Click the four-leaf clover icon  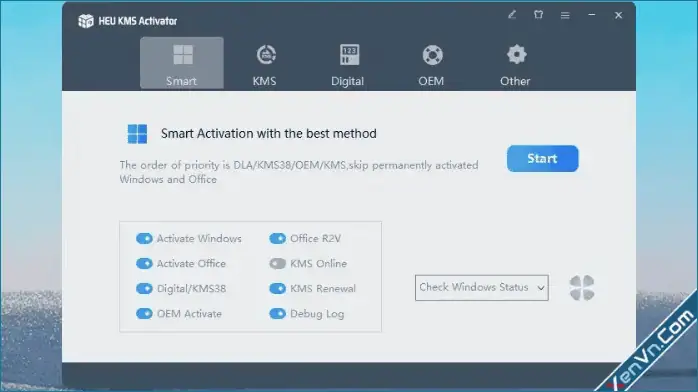(x=582, y=287)
